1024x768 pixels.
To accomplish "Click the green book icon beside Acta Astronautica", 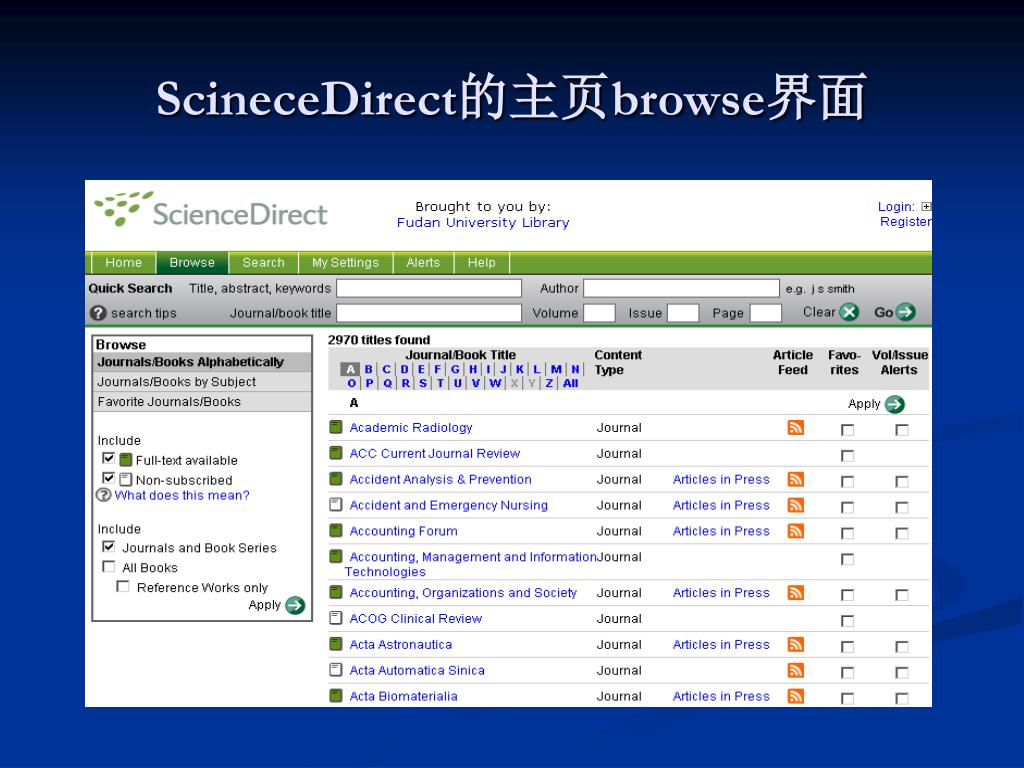I will (336, 644).
